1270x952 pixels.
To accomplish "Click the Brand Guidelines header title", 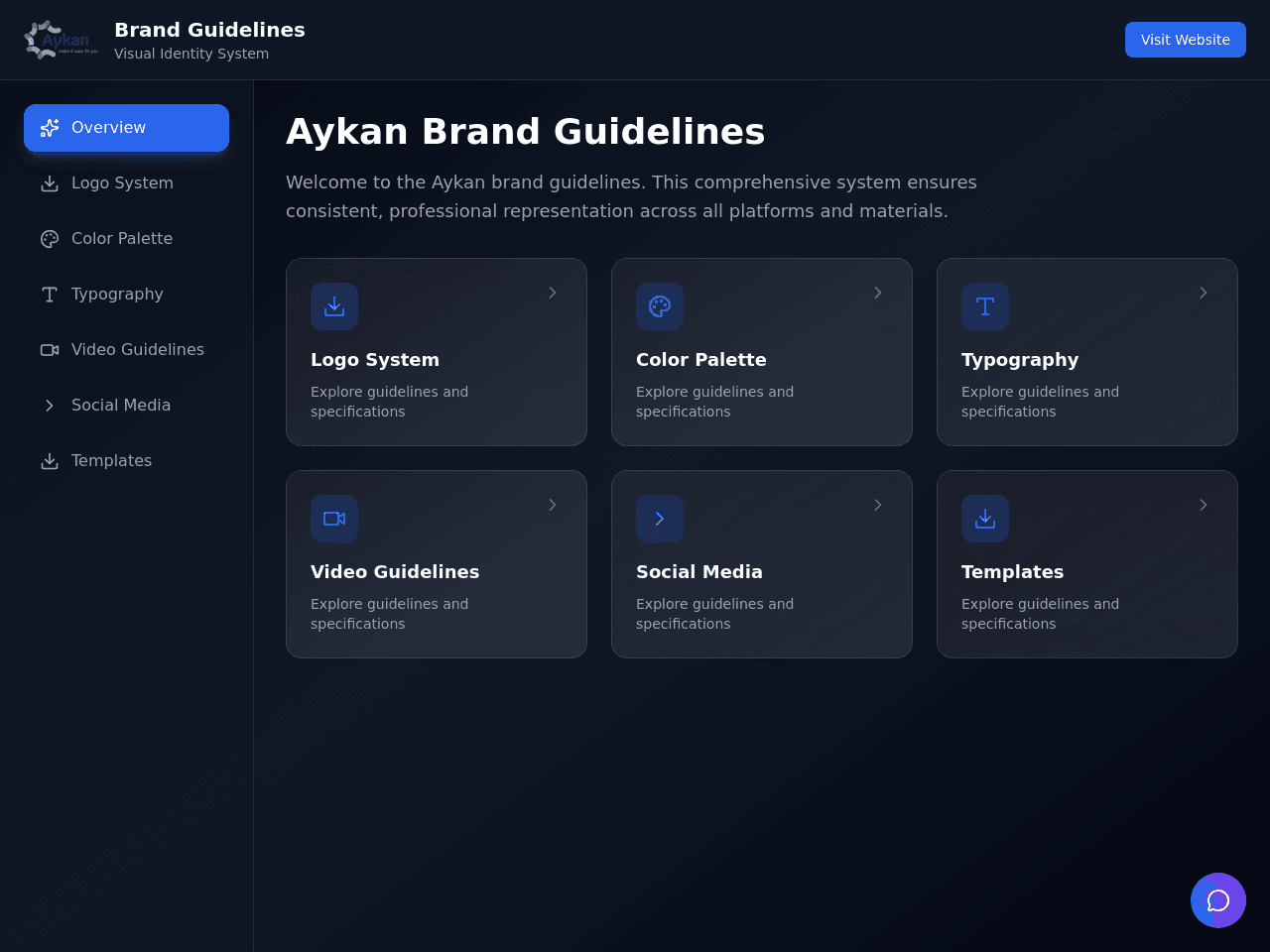I will [x=209, y=30].
